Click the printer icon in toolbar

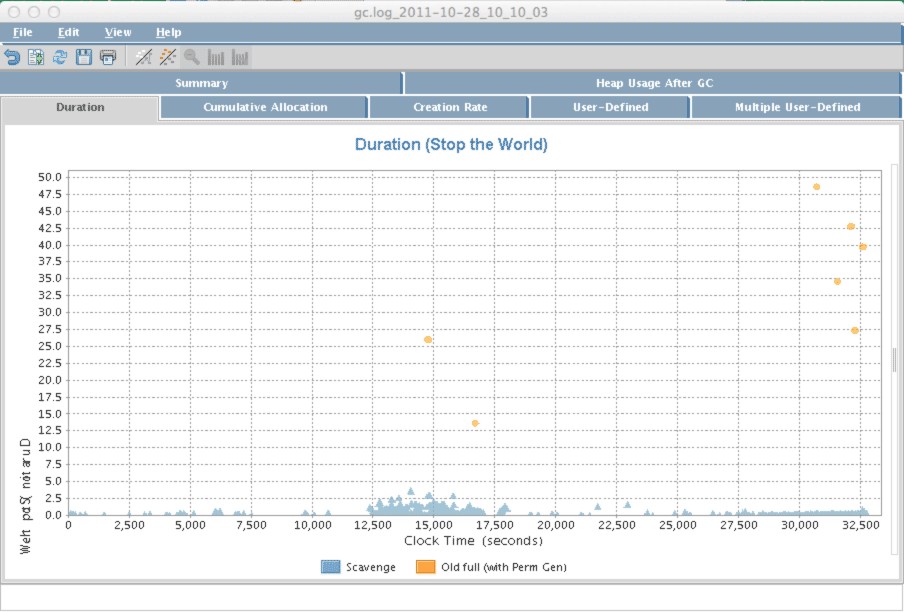click(108, 57)
